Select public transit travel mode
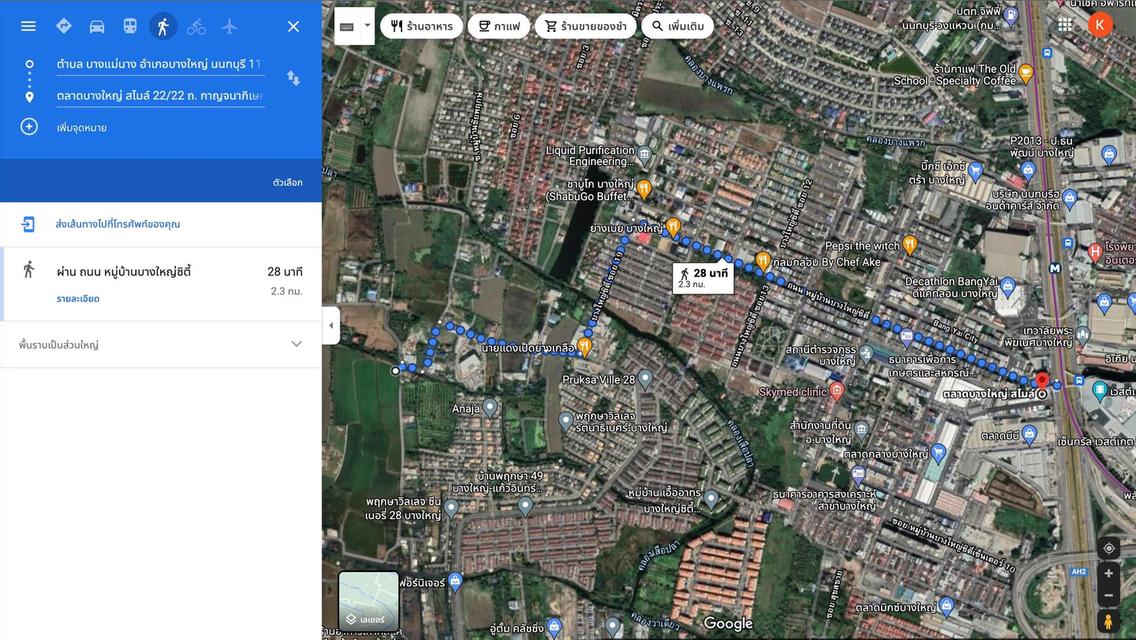The width and height of the screenshot is (1136, 640). [x=130, y=26]
